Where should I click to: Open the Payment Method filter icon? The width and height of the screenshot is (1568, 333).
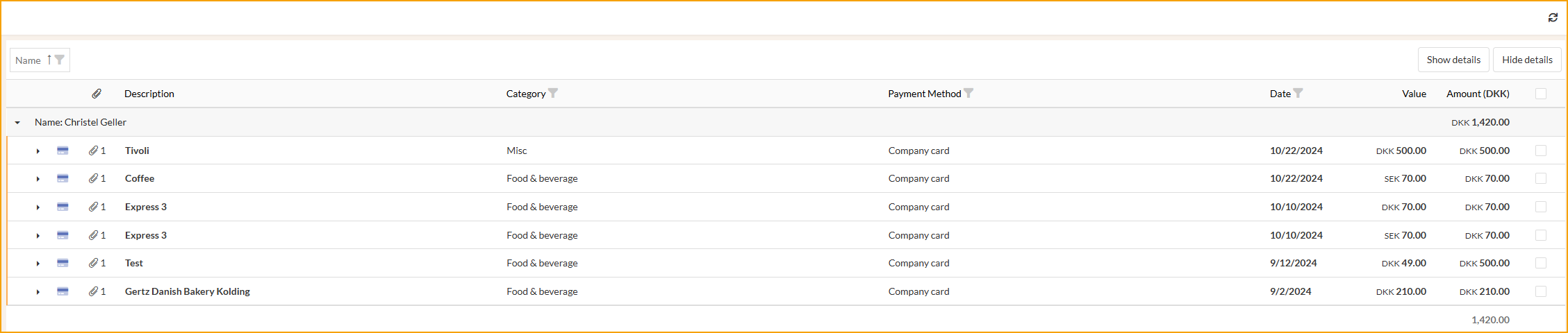[x=968, y=93]
